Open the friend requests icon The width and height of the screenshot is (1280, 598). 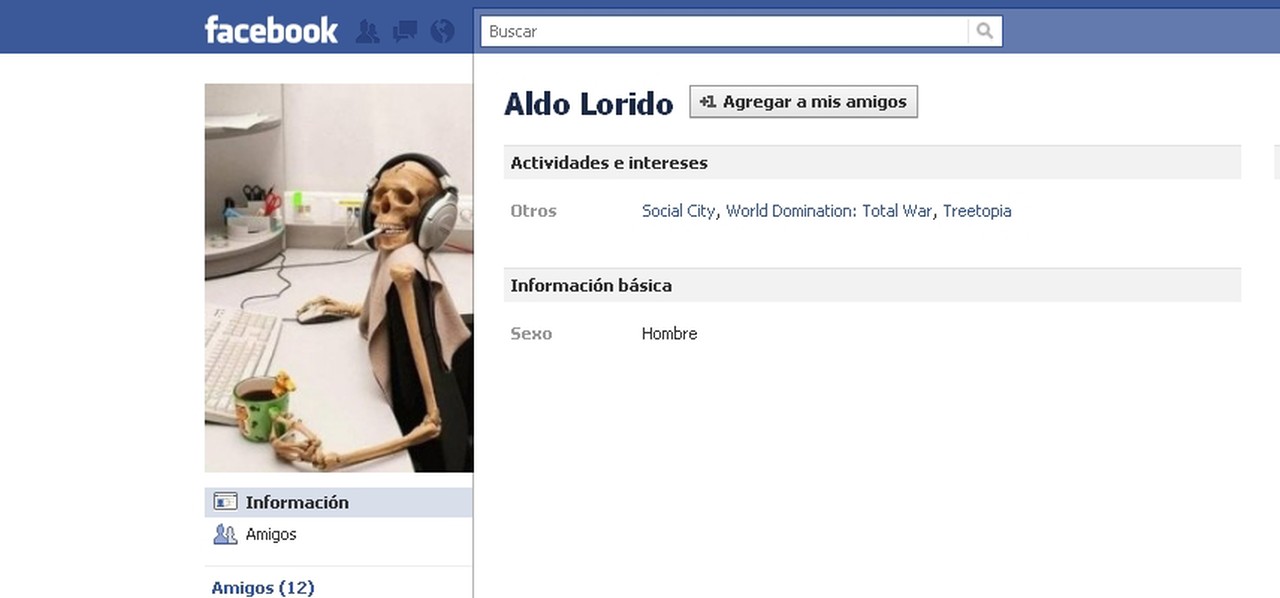pyautogui.click(x=367, y=31)
